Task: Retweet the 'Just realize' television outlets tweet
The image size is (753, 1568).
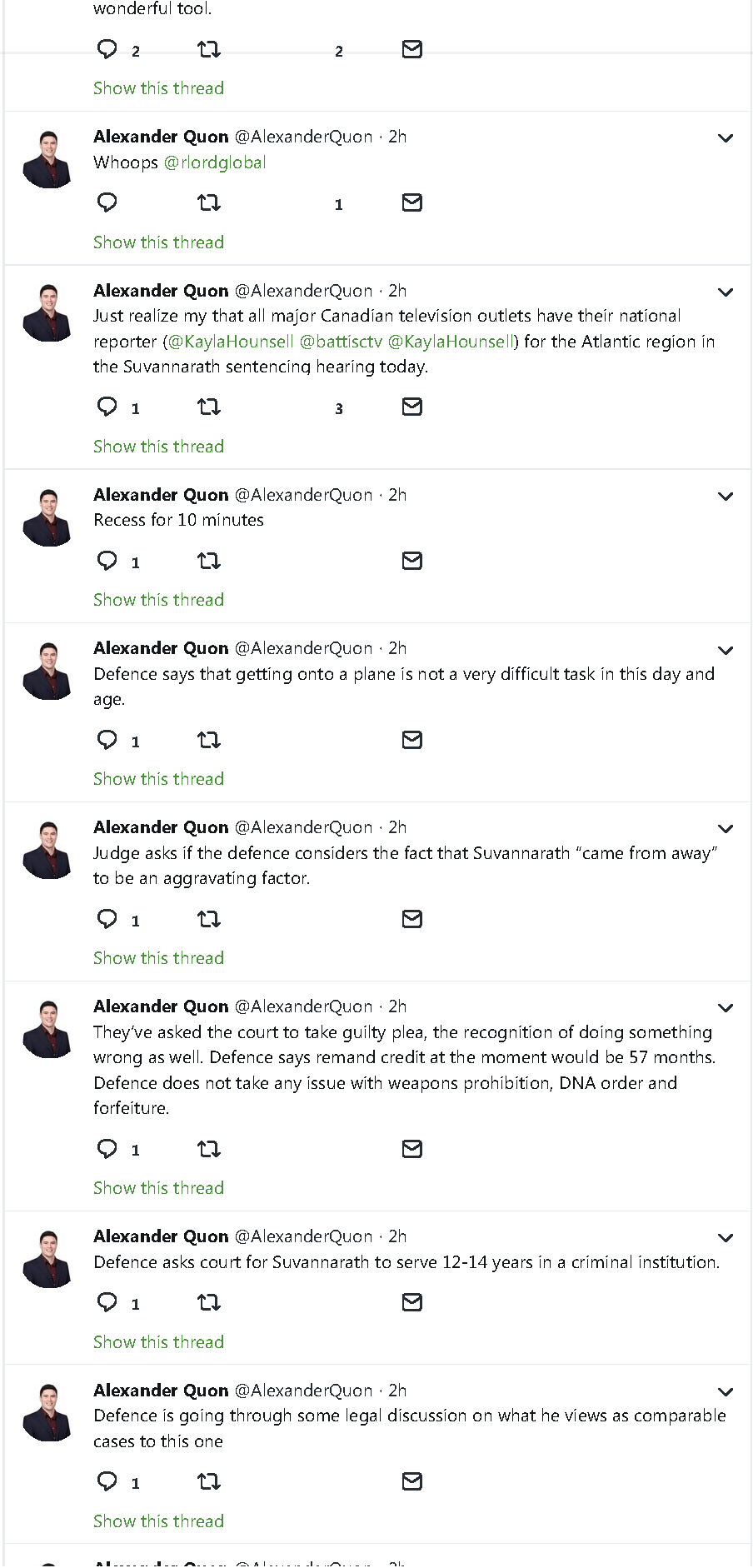Action: (x=208, y=407)
